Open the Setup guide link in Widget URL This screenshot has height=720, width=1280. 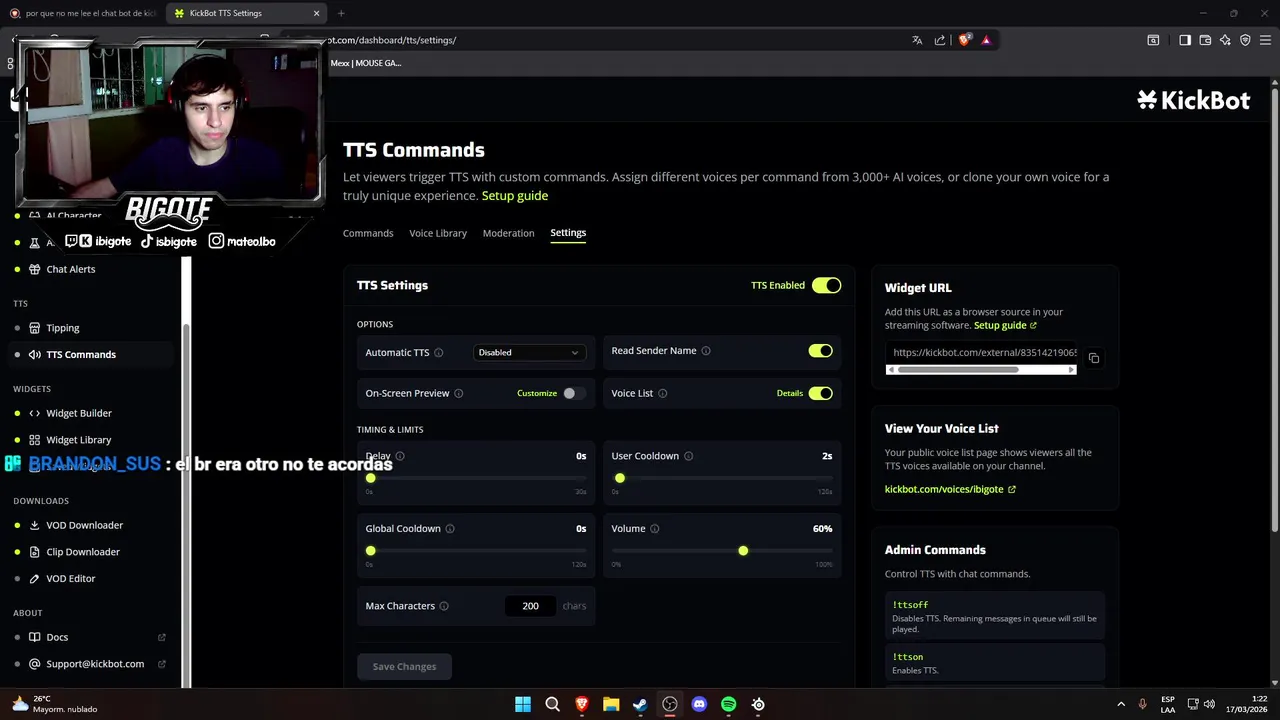coord(1005,325)
